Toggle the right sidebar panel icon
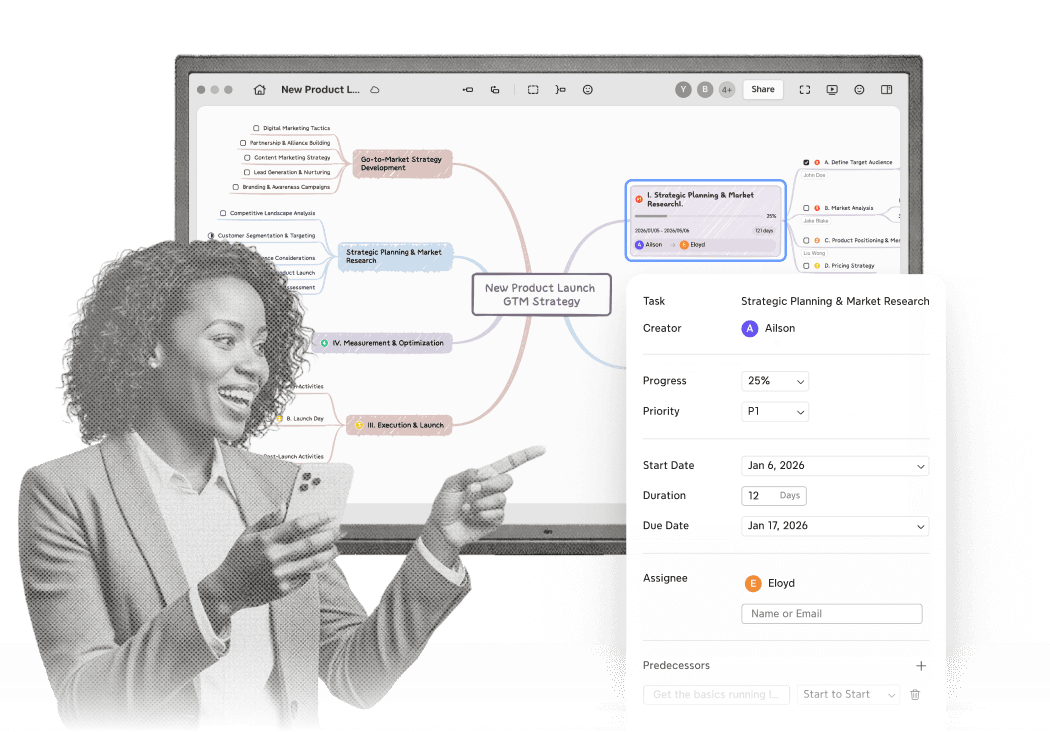The height and width of the screenshot is (732, 1050). pyautogui.click(x=887, y=90)
